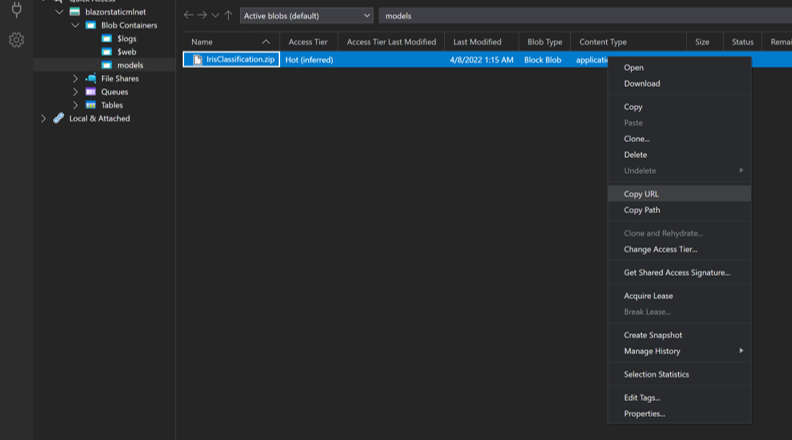Select the Queues tree label
The width and height of the screenshot is (792, 440).
coord(115,92)
